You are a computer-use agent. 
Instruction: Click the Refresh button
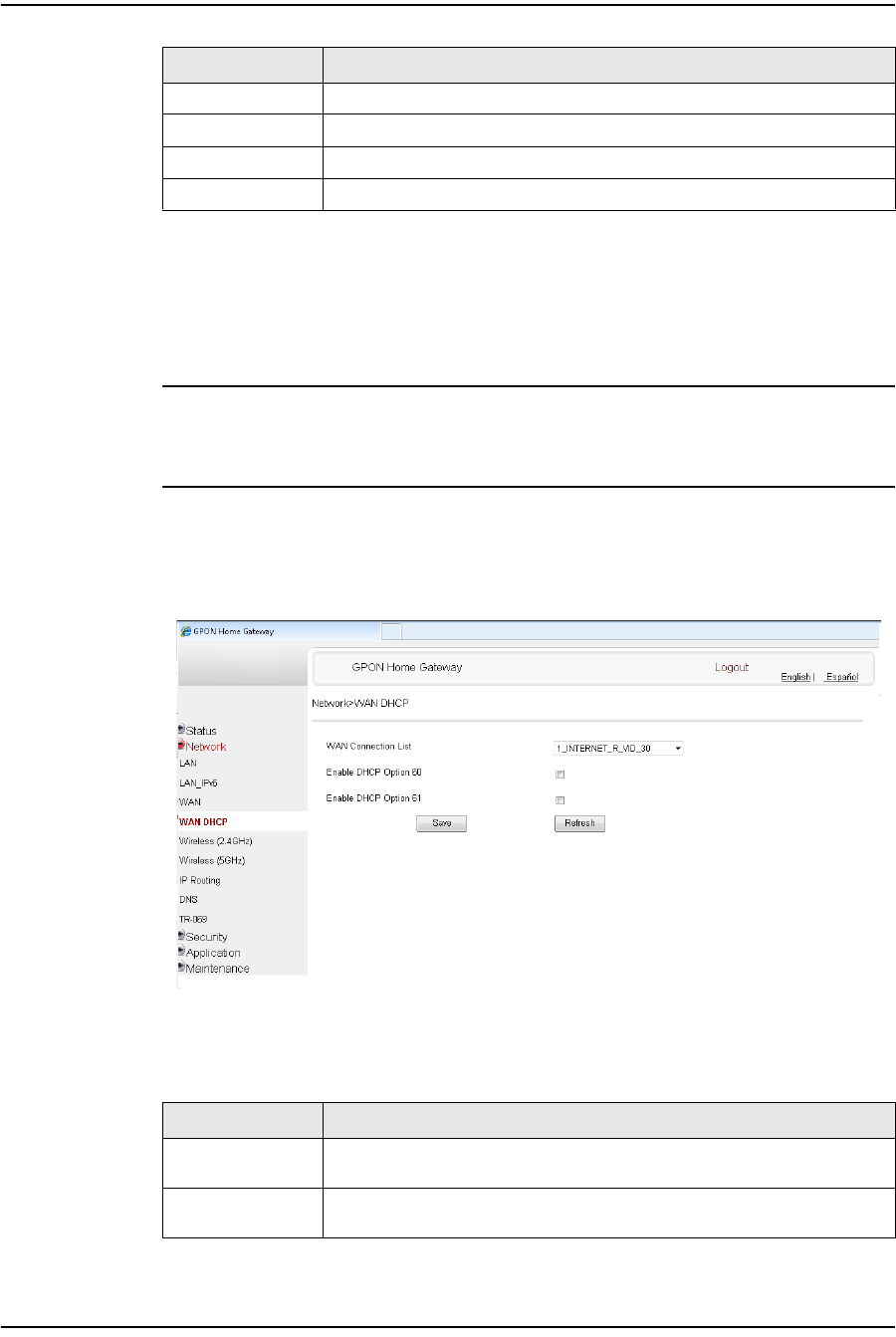(579, 823)
